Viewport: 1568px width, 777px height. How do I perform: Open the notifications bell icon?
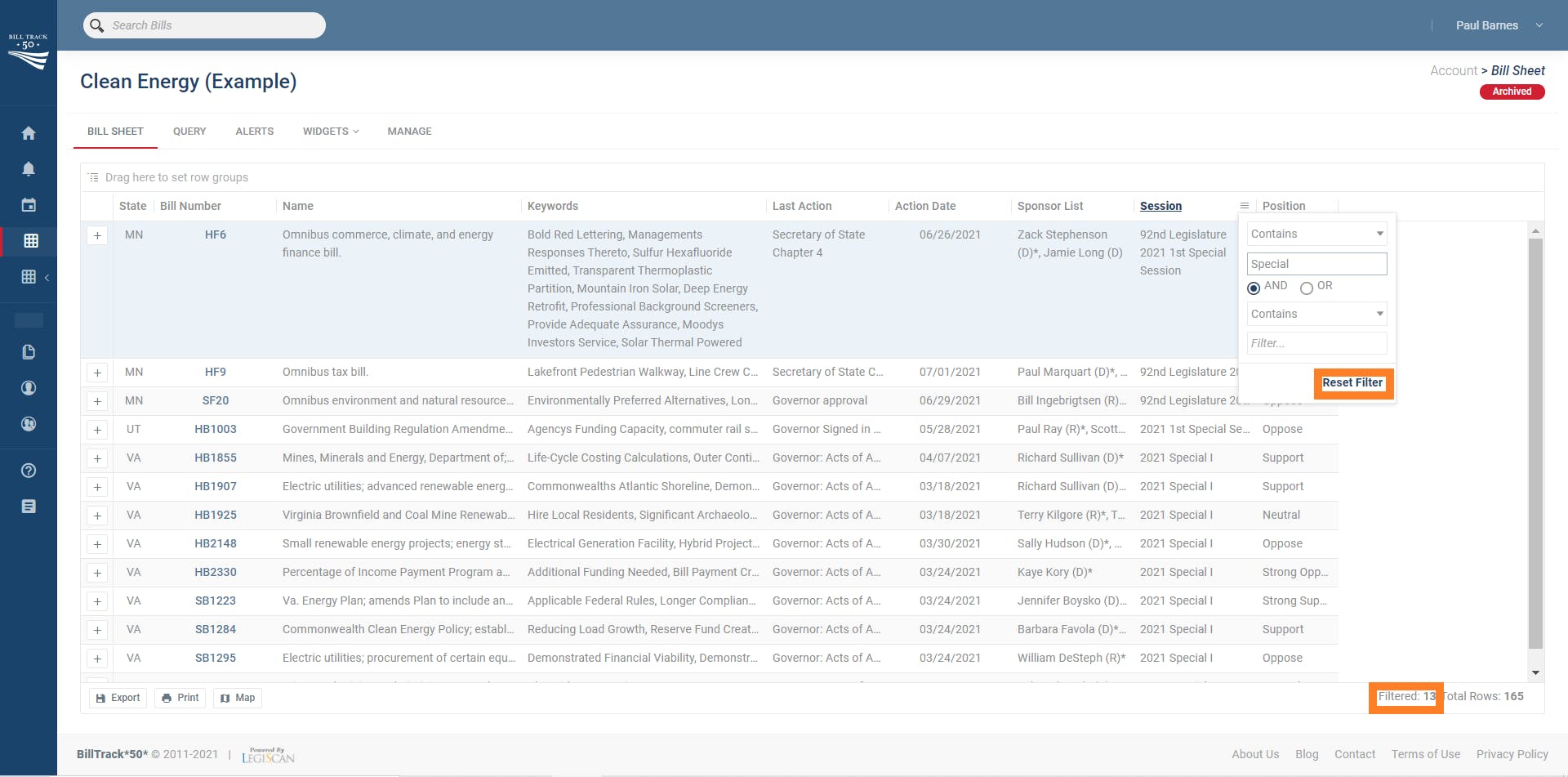[x=29, y=169]
